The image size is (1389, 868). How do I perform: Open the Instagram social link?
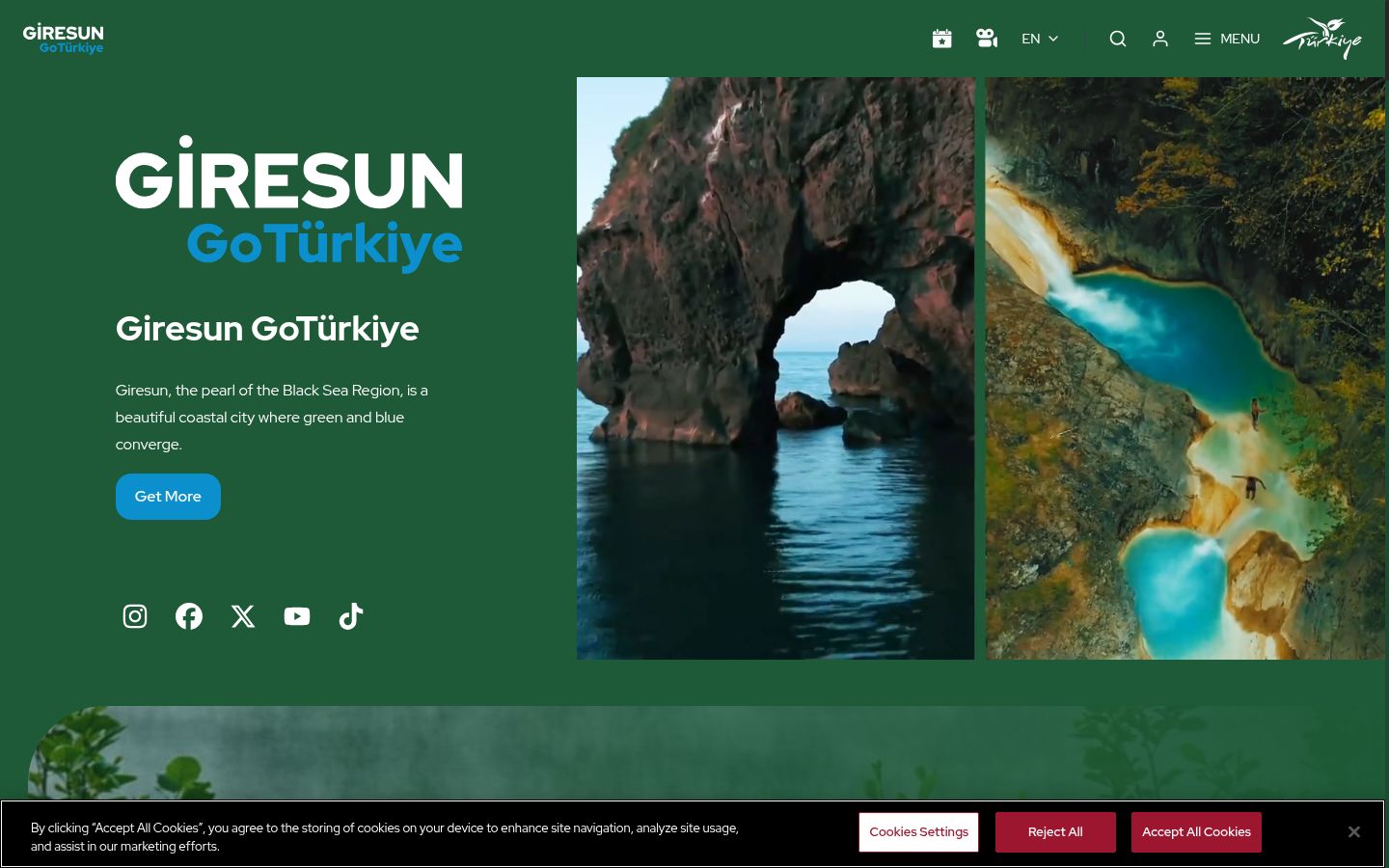click(x=135, y=616)
